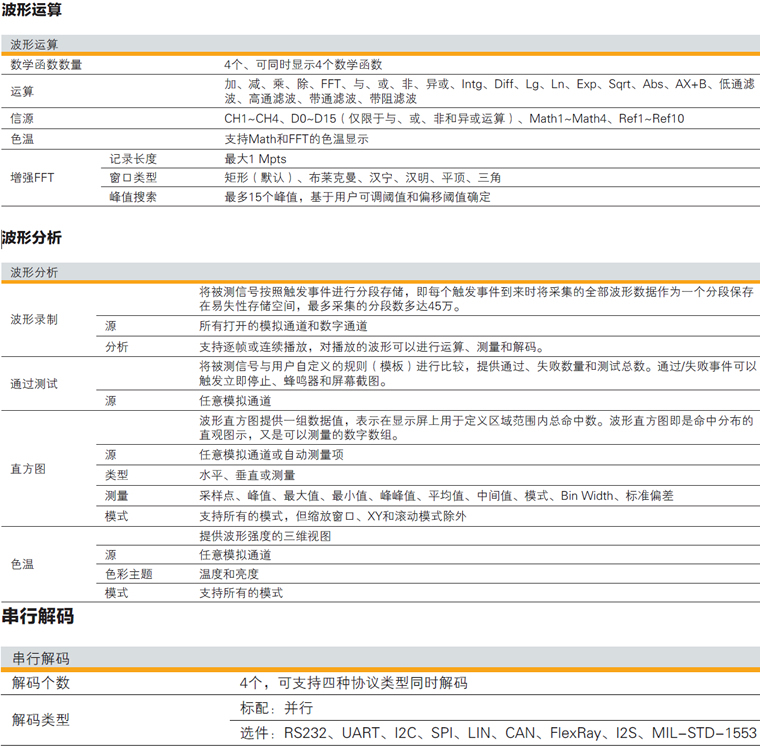Select the options line 选件：RS232、UART

click(x=498, y=732)
